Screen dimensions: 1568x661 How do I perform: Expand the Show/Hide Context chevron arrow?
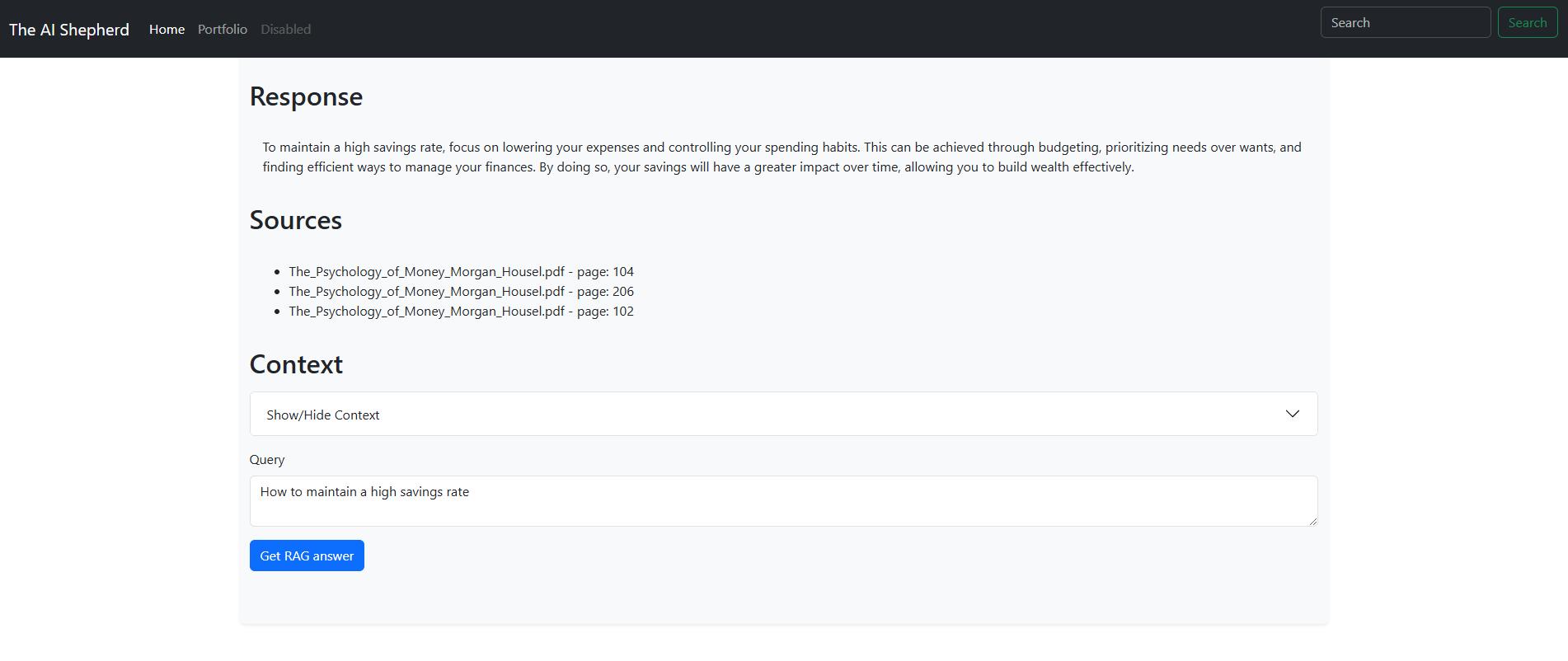pos(1292,414)
